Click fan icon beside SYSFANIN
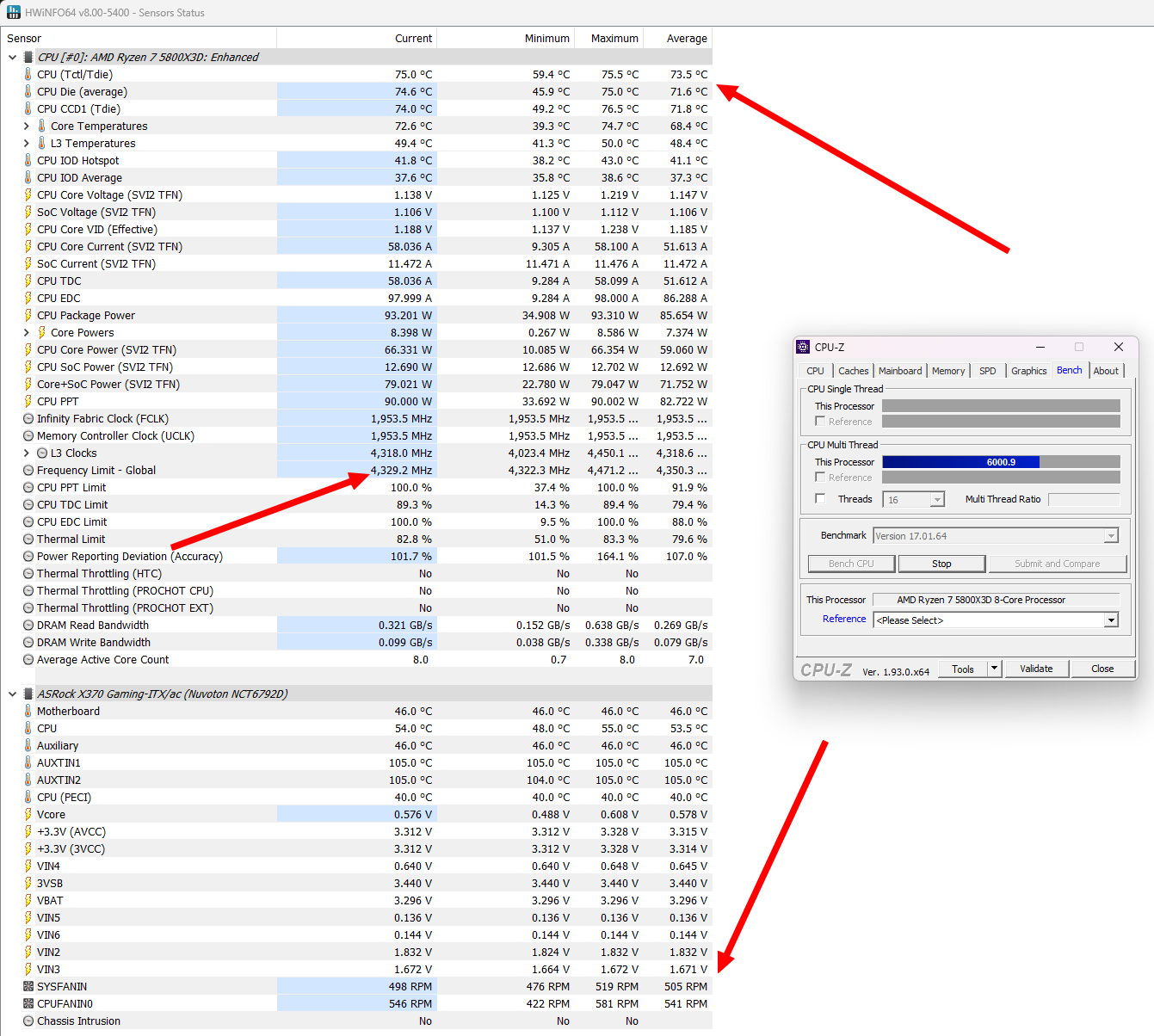This screenshot has height=1036, width=1154. (x=28, y=986)
